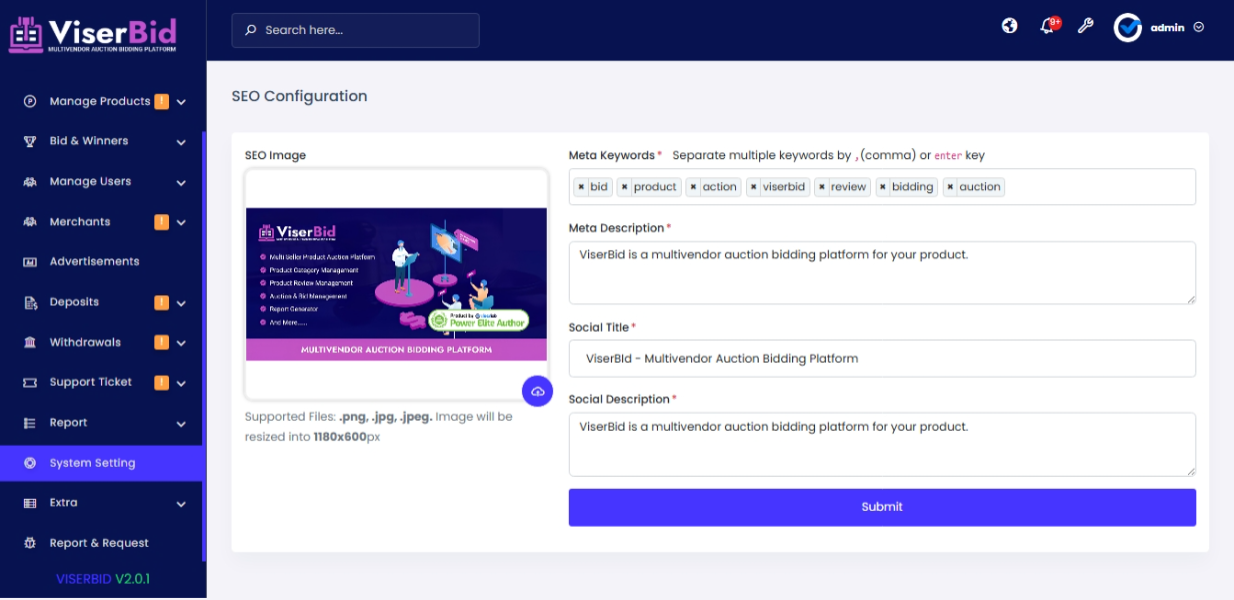Remove the 'bidding' keyword tag
The width and height of the screenshot is (1234, 600).
[883, 187]
